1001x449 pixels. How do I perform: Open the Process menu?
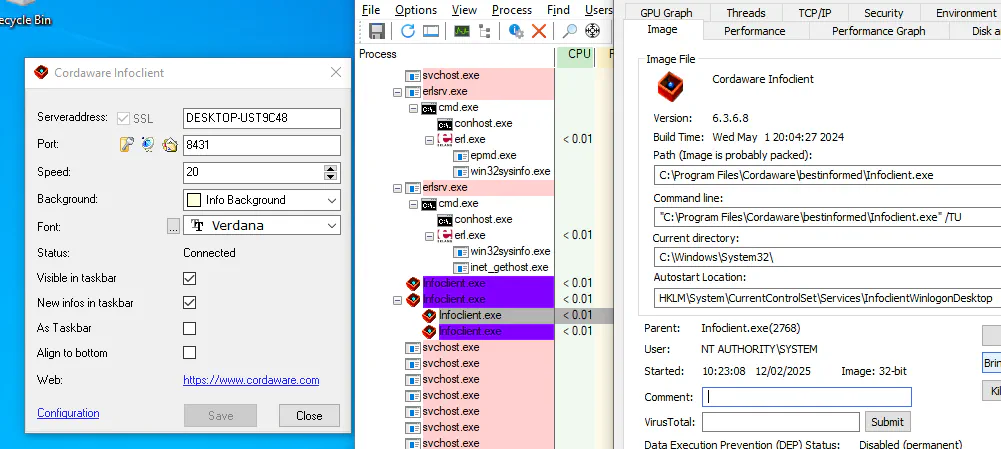coord(512,10)
